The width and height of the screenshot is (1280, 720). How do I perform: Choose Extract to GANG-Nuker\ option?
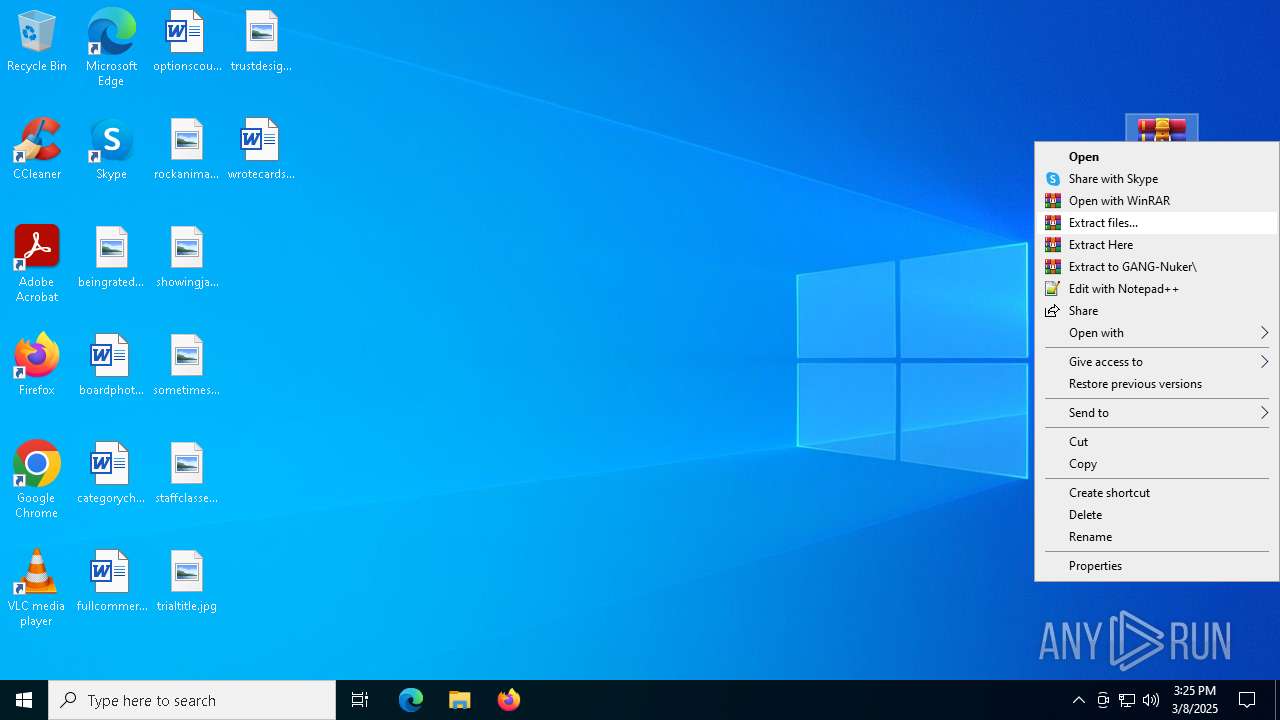coord(1157,267)
